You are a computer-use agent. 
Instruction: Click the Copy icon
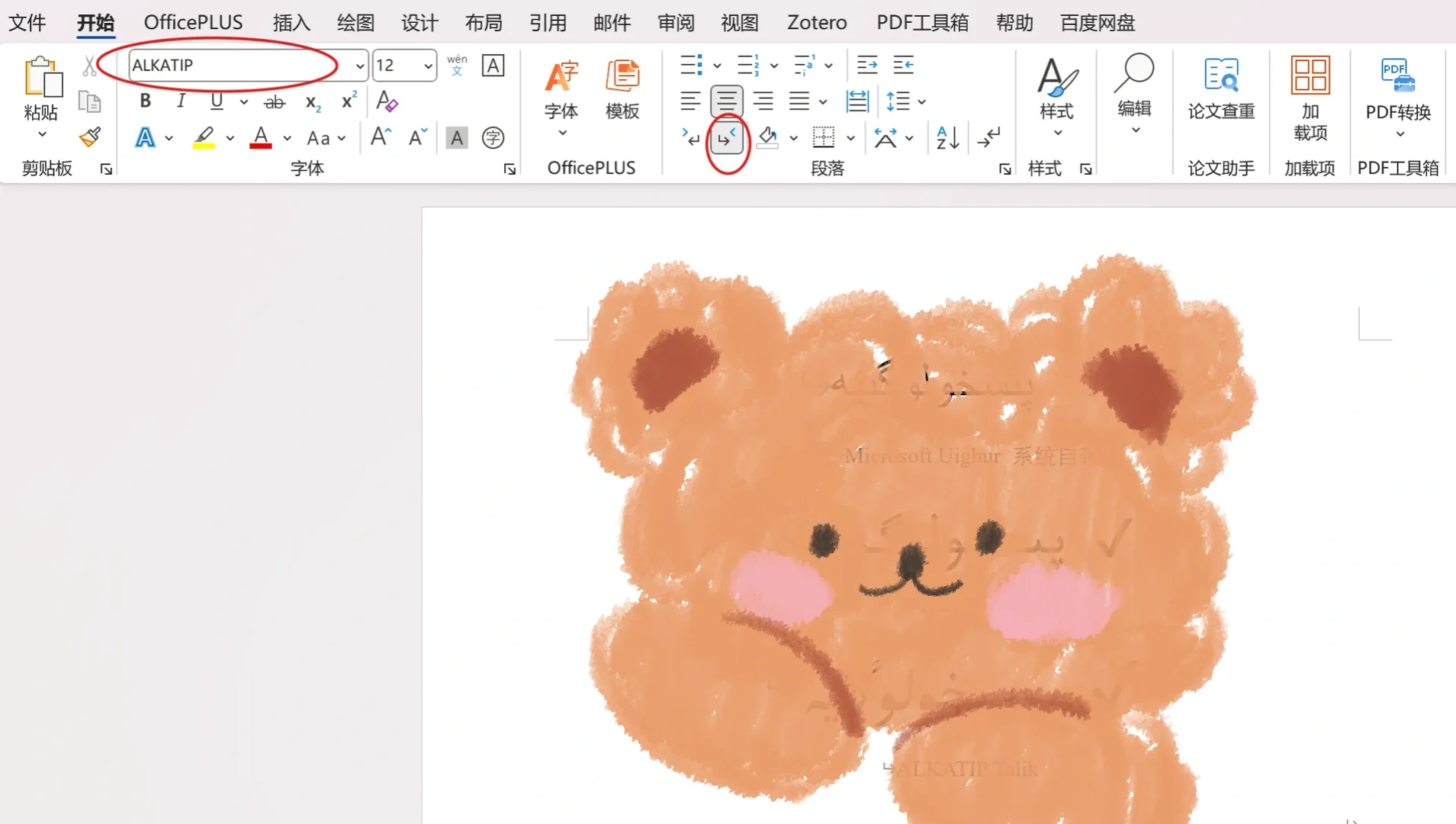pyautogui.click(x=89, y=101)
